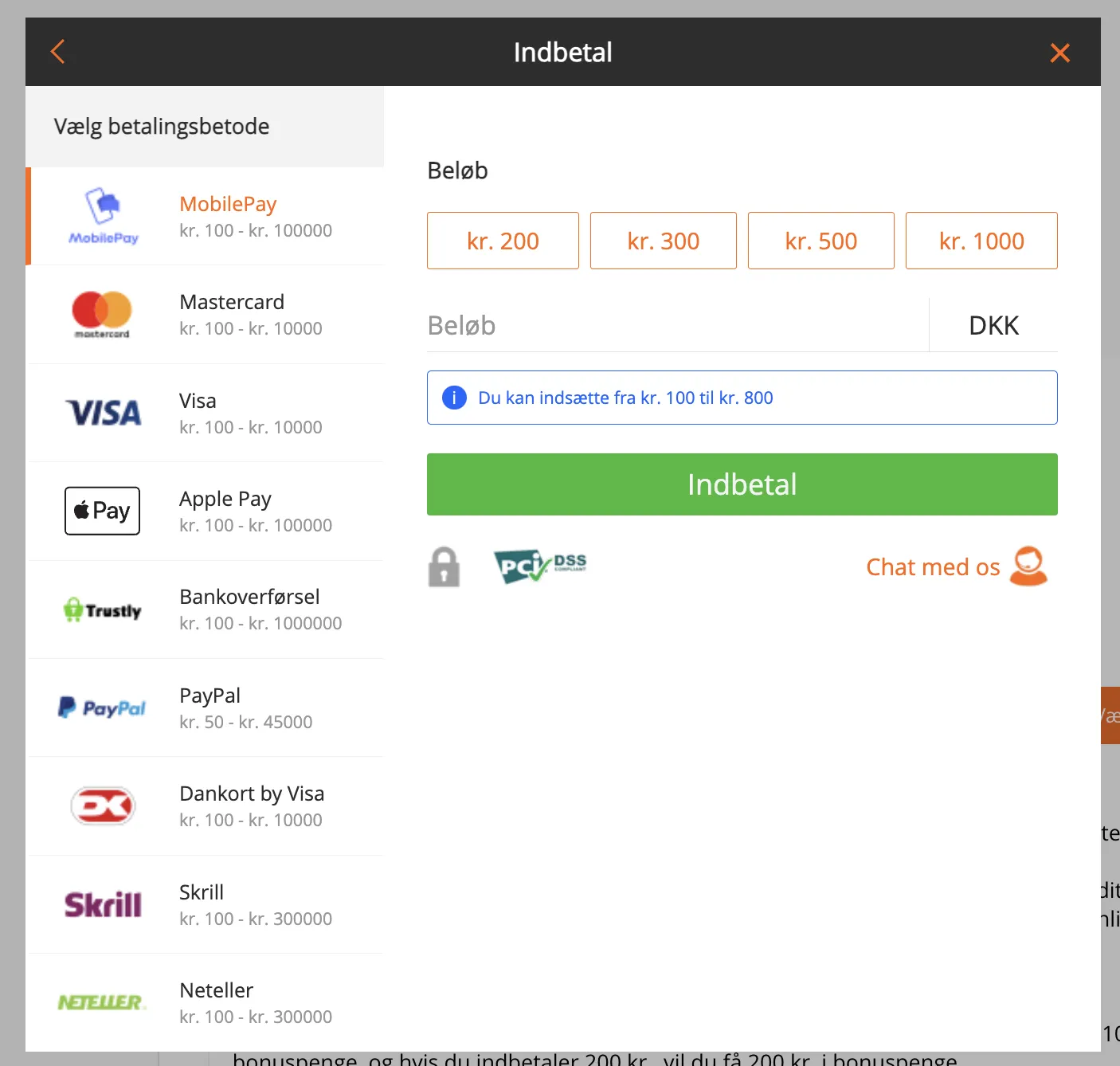Click the Neteller logo icon
The image size is (1120, 1066).
click(x=102, y=1002)
